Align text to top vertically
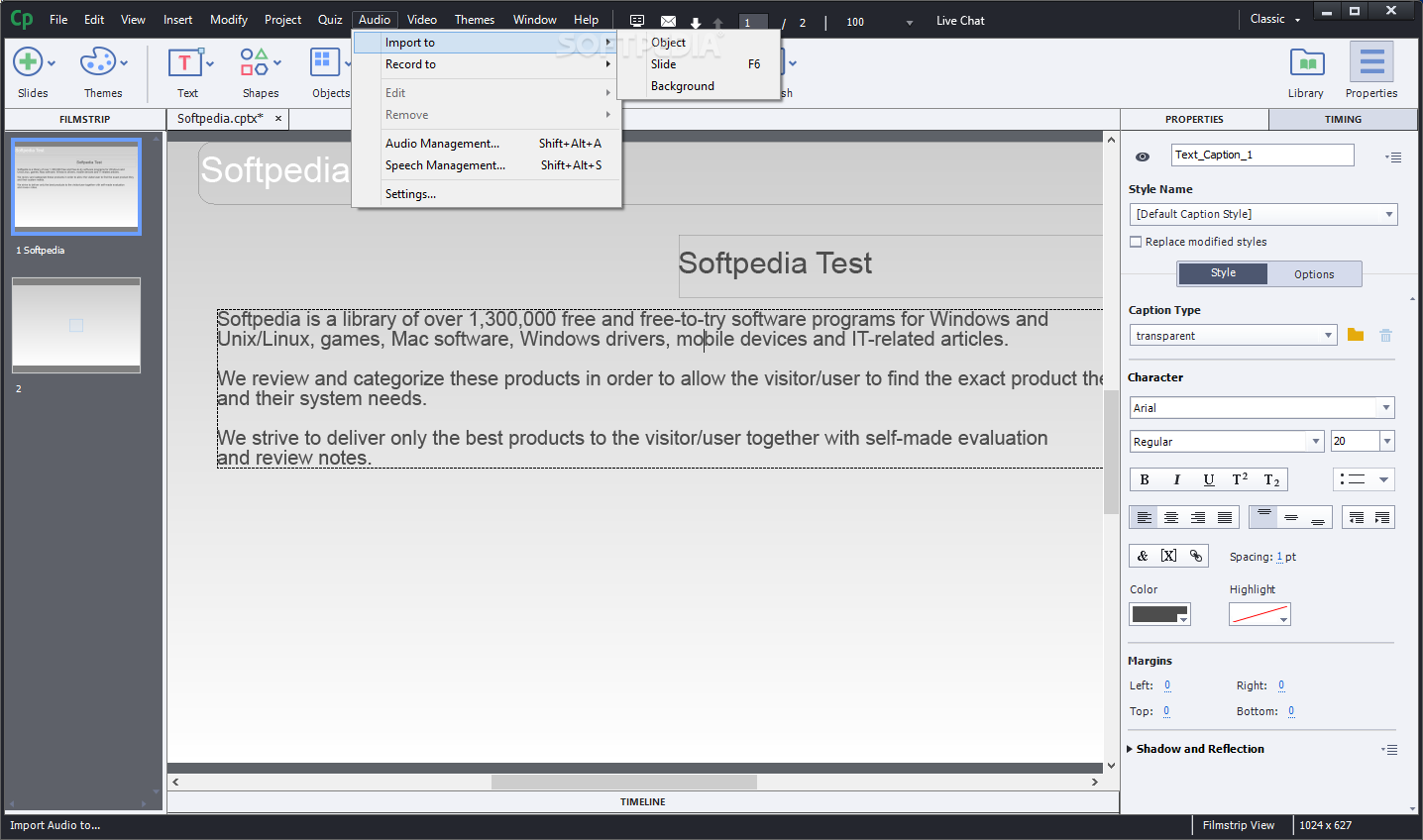 point(1263,517)
